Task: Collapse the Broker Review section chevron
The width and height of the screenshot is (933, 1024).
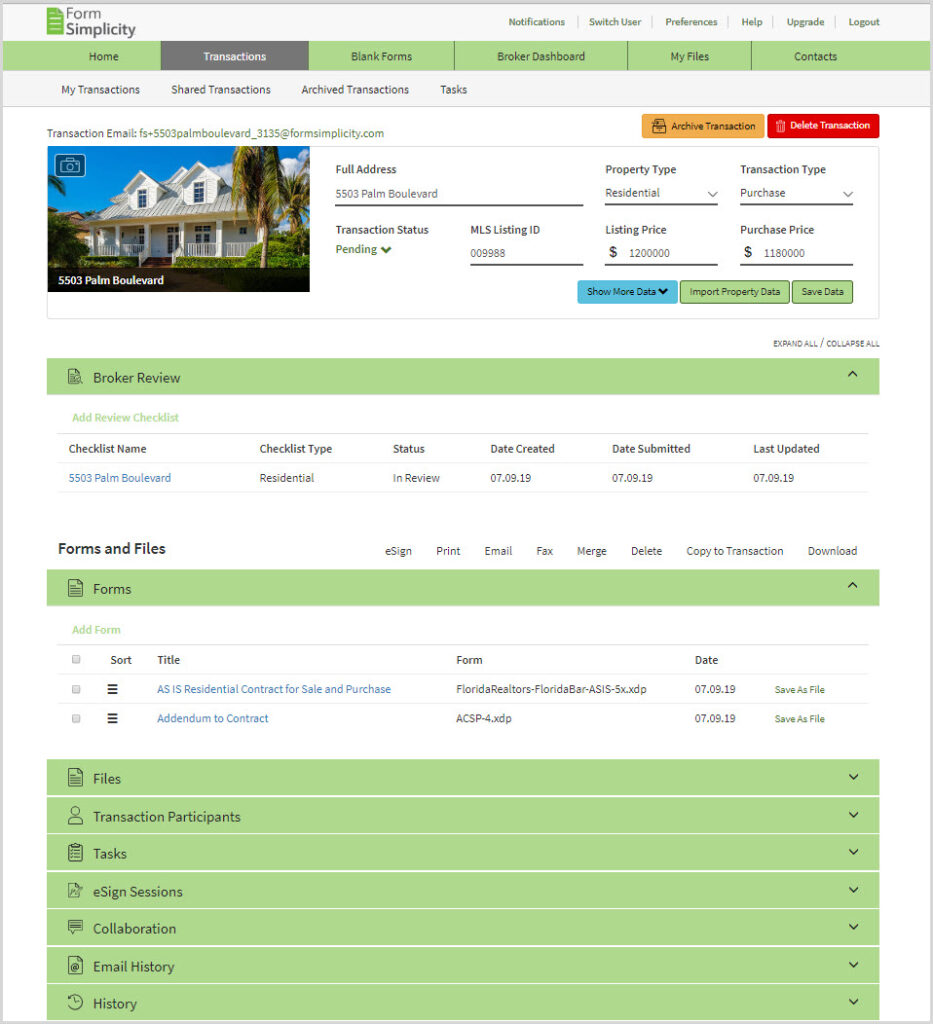Action: (x=852, y=375)
